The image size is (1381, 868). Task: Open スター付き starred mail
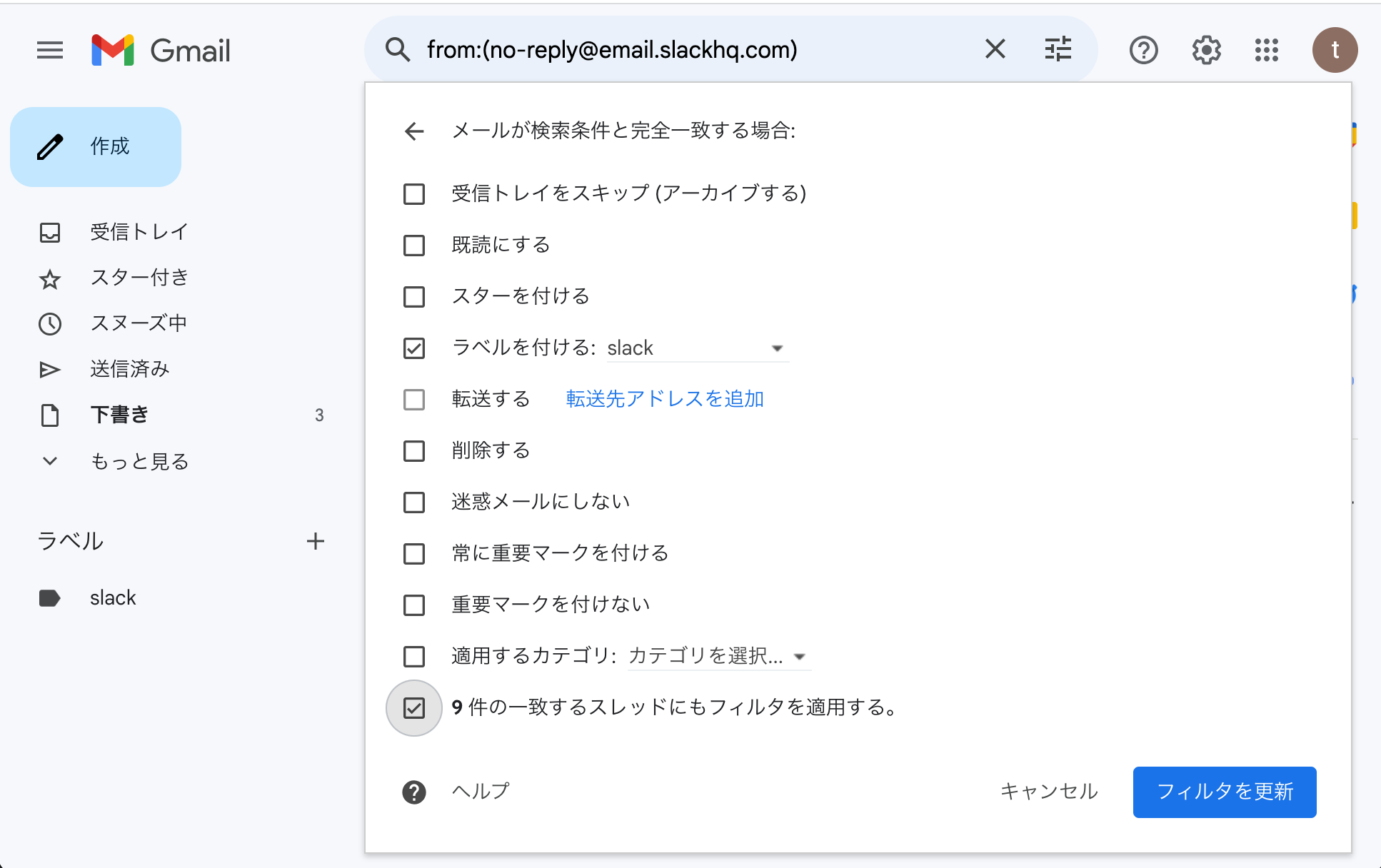[x=139, y=278]
